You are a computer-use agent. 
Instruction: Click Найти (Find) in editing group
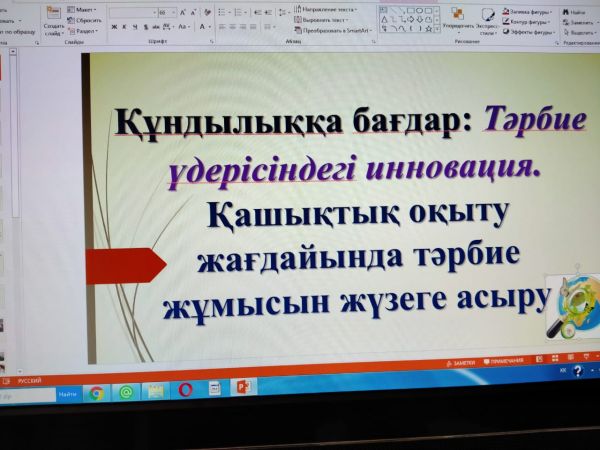coord(574,13)
